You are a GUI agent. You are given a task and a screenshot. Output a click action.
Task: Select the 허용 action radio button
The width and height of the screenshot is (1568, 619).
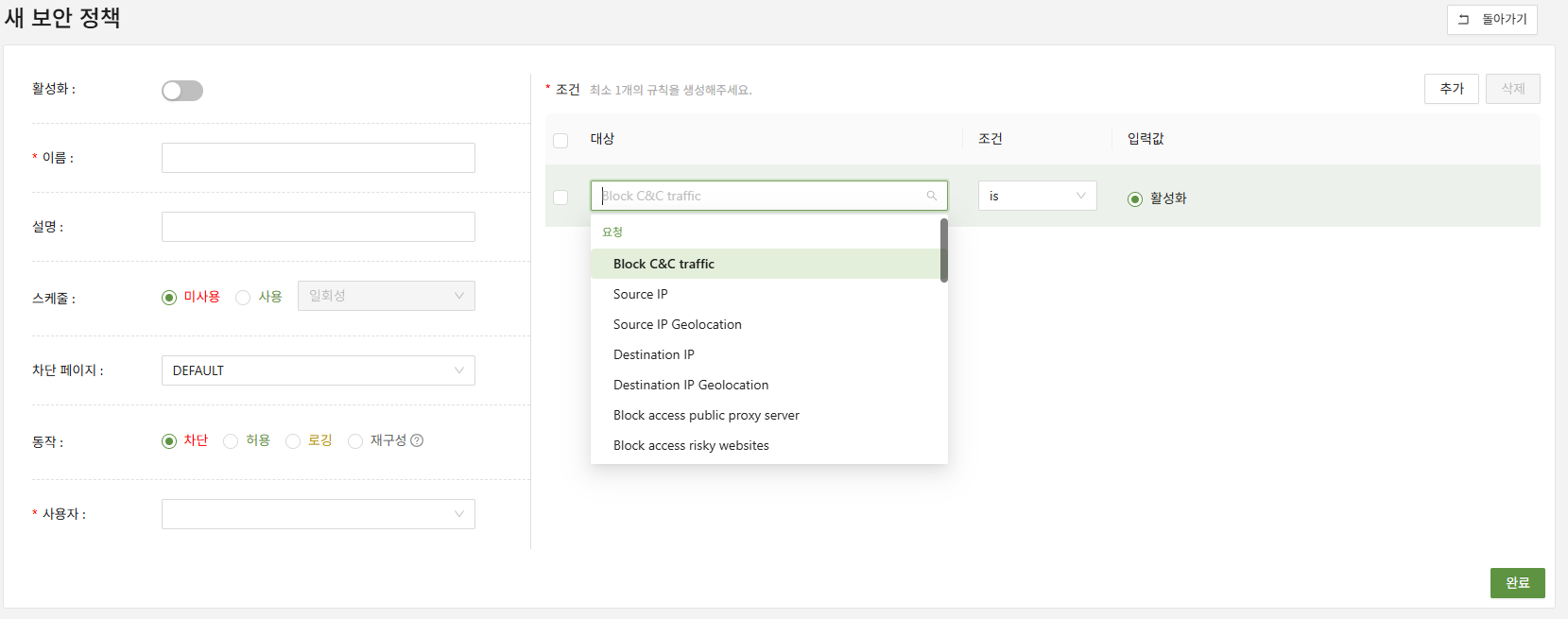tap(231, 441)
